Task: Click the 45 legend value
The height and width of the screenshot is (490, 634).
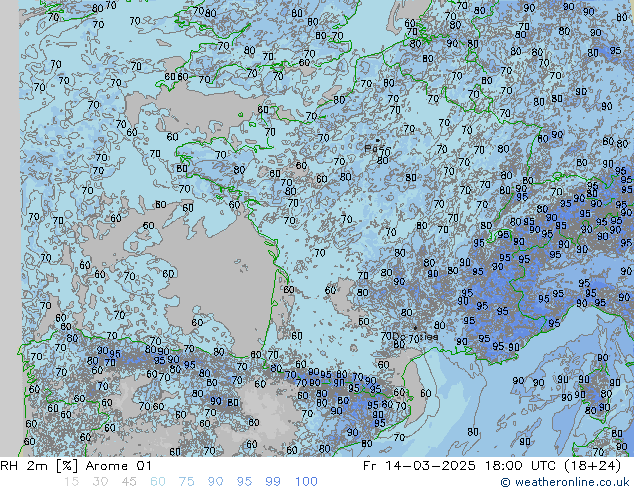Action: pos(129,482)
